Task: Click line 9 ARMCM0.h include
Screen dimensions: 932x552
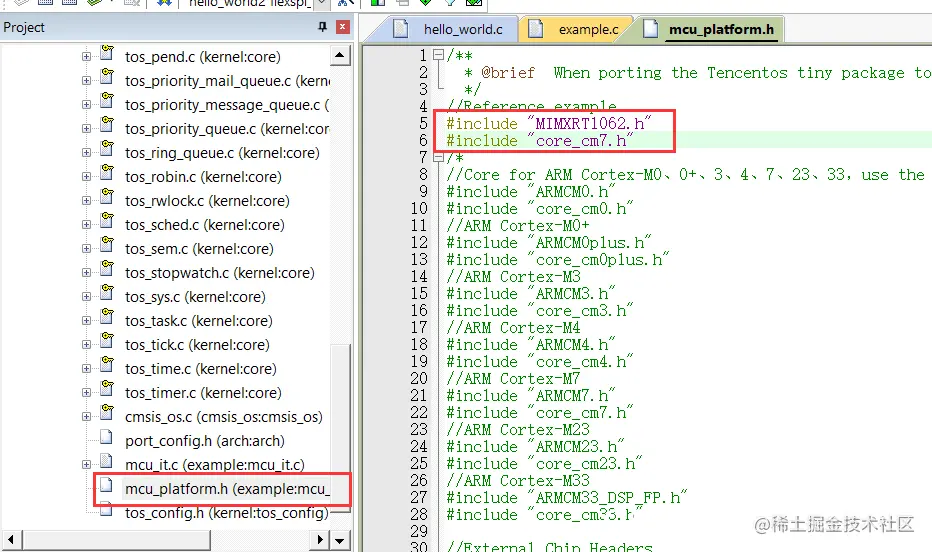Action: [531, 192]
